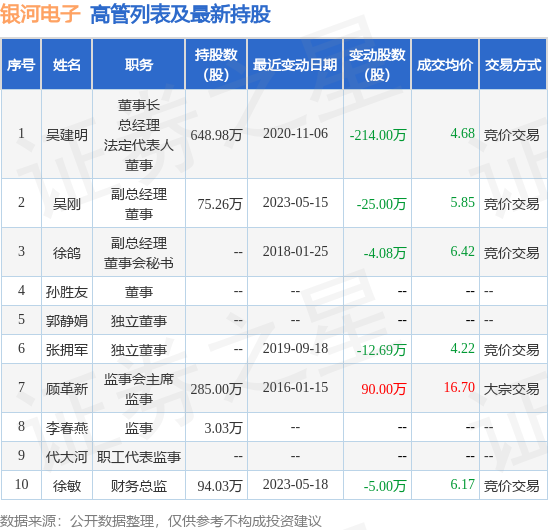Click 独立董事 in 张拥军's row
Screen dimensions: 548x530
(139, 350)
